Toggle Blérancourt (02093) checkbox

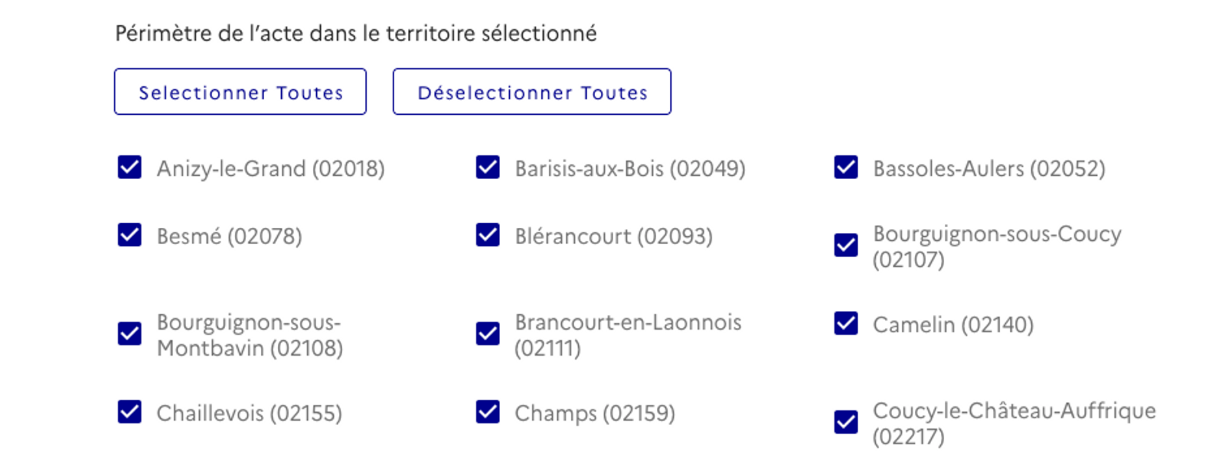(x=488, y=235)
